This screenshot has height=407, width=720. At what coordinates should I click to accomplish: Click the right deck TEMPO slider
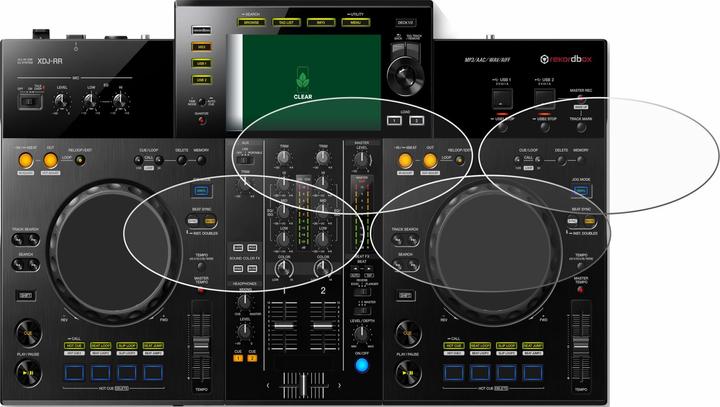[580, 344]
